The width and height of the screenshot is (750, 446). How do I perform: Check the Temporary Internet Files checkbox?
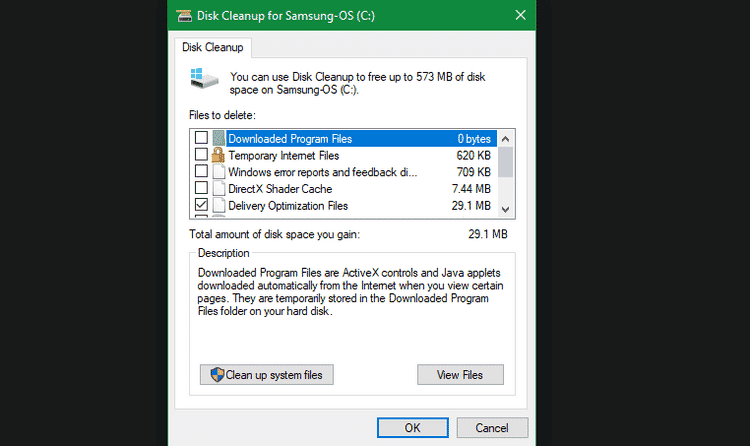pyautogui.click(x=201, y=155)
